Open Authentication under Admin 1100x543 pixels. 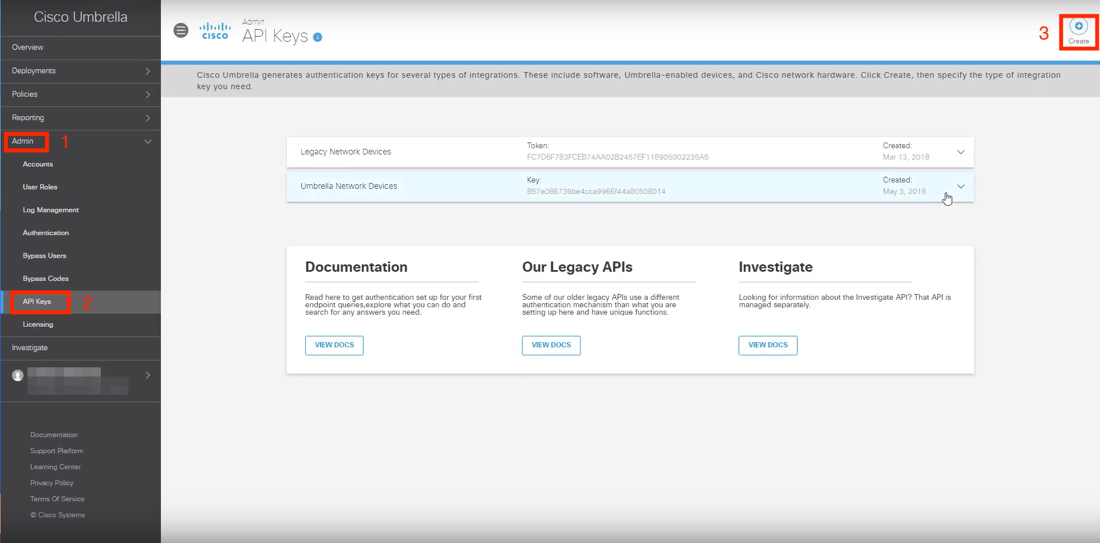click(x=46, y=232)
